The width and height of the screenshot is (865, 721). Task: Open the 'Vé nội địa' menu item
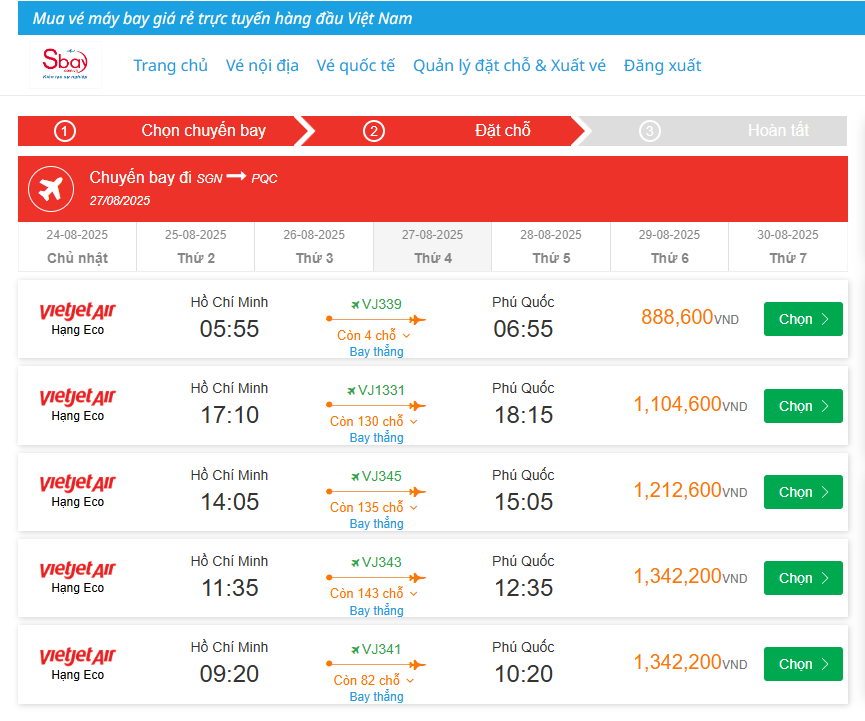(x=262, y=66)
